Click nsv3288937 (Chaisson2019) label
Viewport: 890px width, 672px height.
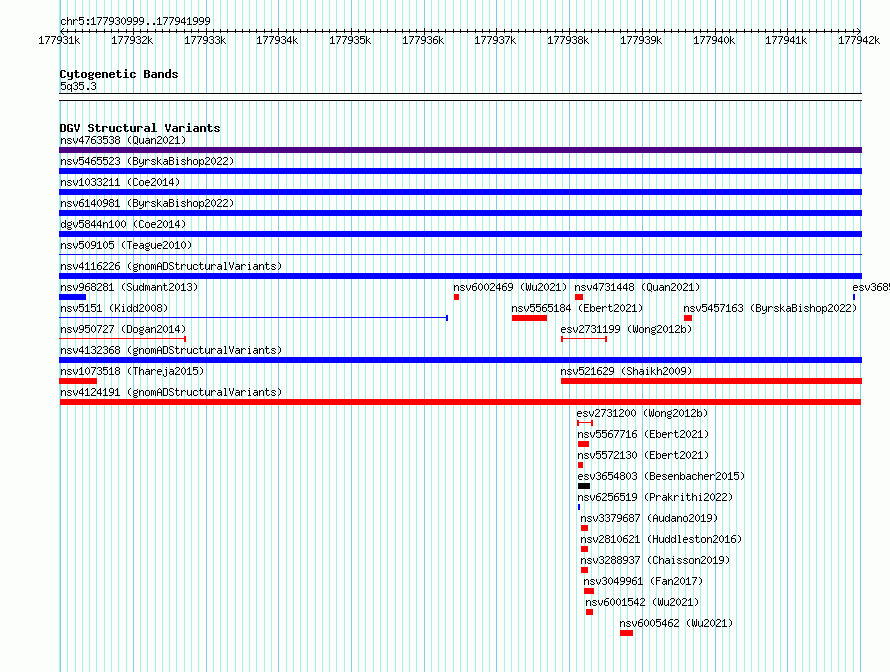pyautogui.click(x=655, y=560)
